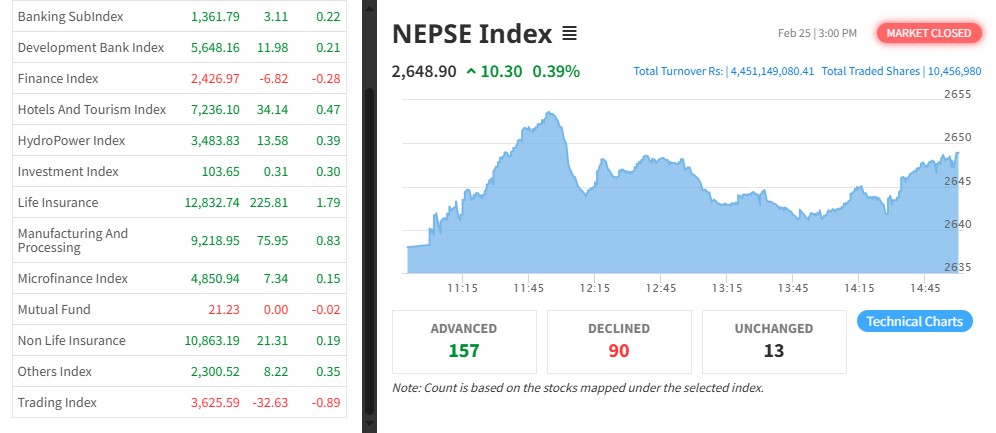Click the Market Closed status badge
The image size is (996, 433).
[927, 33]
